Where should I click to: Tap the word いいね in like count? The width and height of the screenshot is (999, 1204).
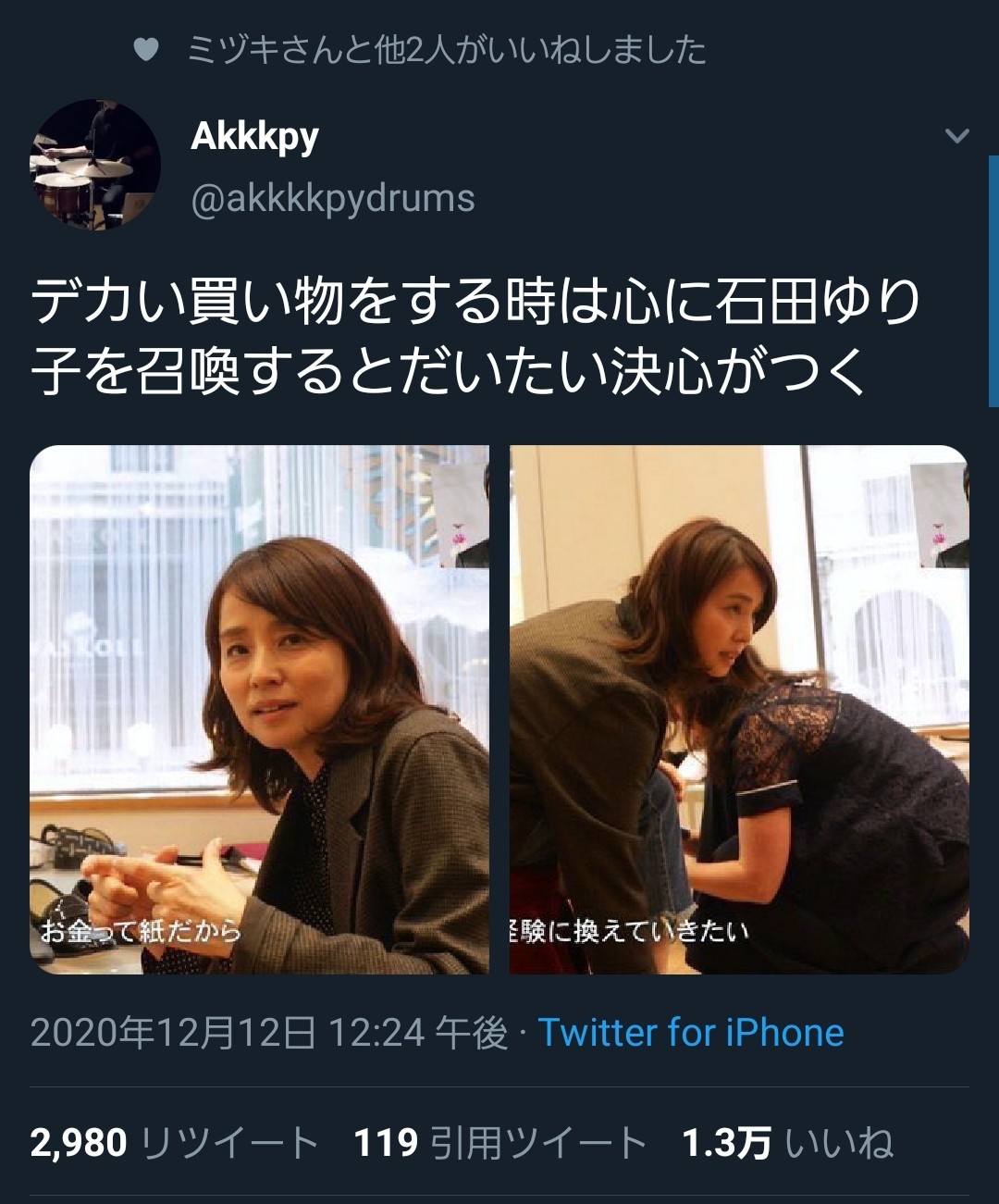coord(839,1143)
